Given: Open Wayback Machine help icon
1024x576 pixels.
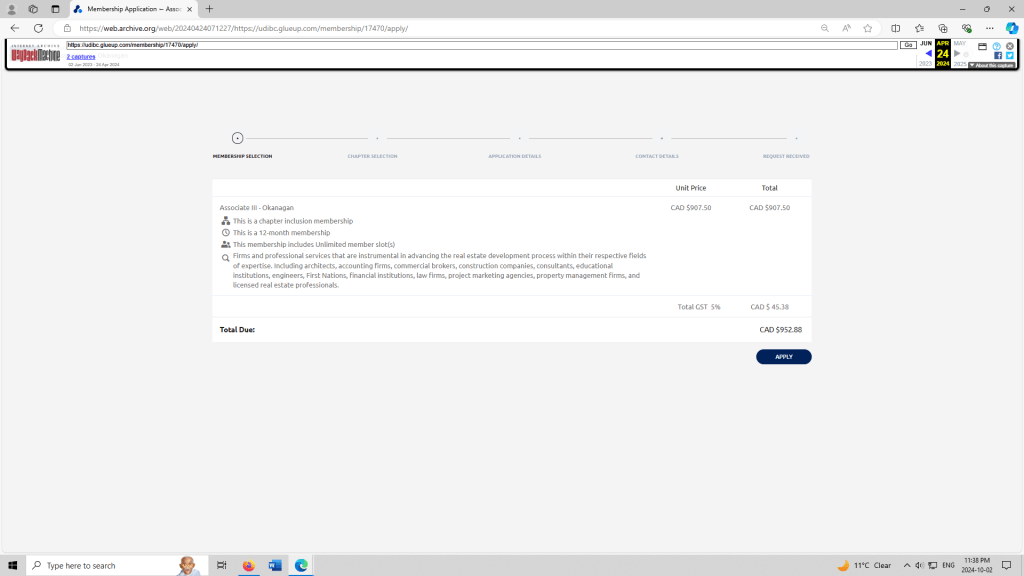Looking at the screenshot, I should pos(997,46).
